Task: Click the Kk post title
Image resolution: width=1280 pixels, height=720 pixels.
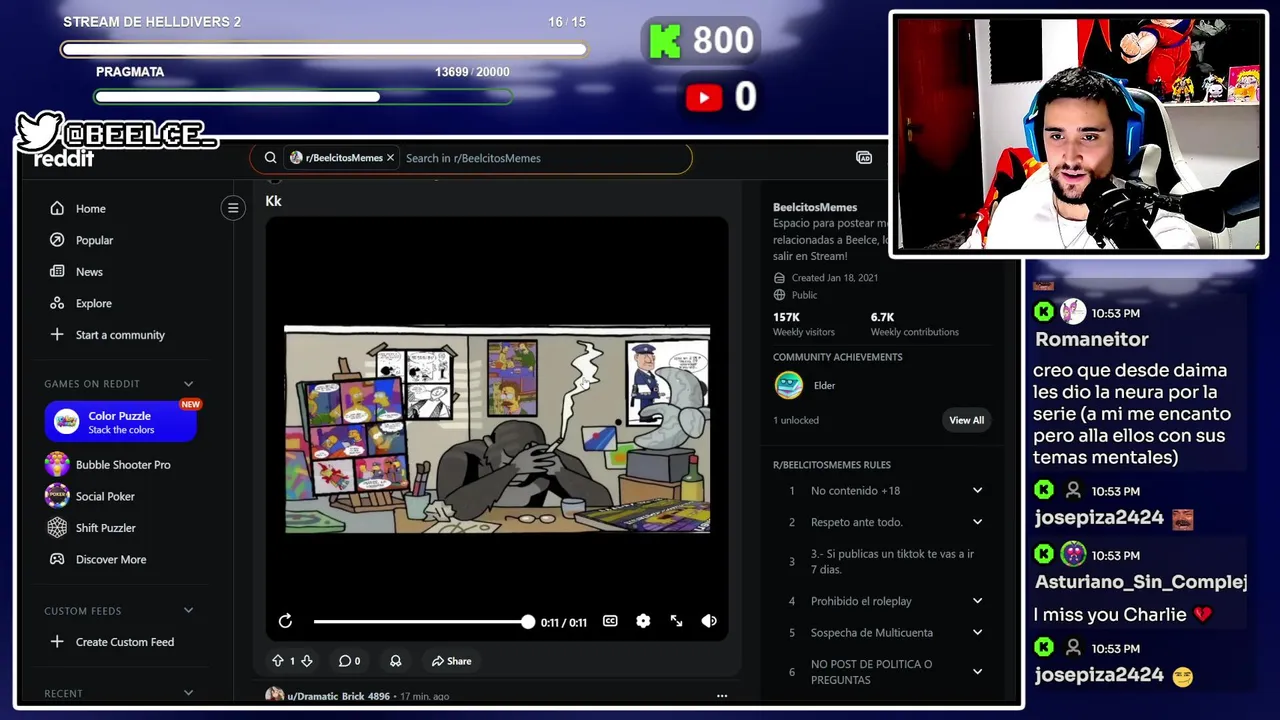Action: click(273, 201)
